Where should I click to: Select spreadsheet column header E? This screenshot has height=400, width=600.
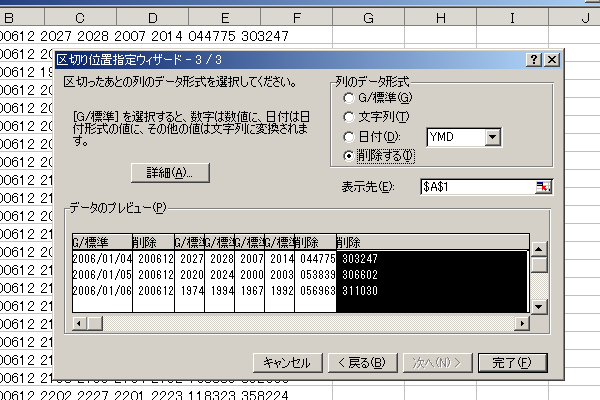[x=225, y=17]
